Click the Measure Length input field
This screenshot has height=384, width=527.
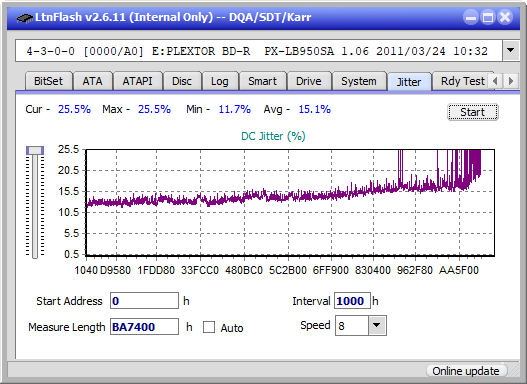144,327
